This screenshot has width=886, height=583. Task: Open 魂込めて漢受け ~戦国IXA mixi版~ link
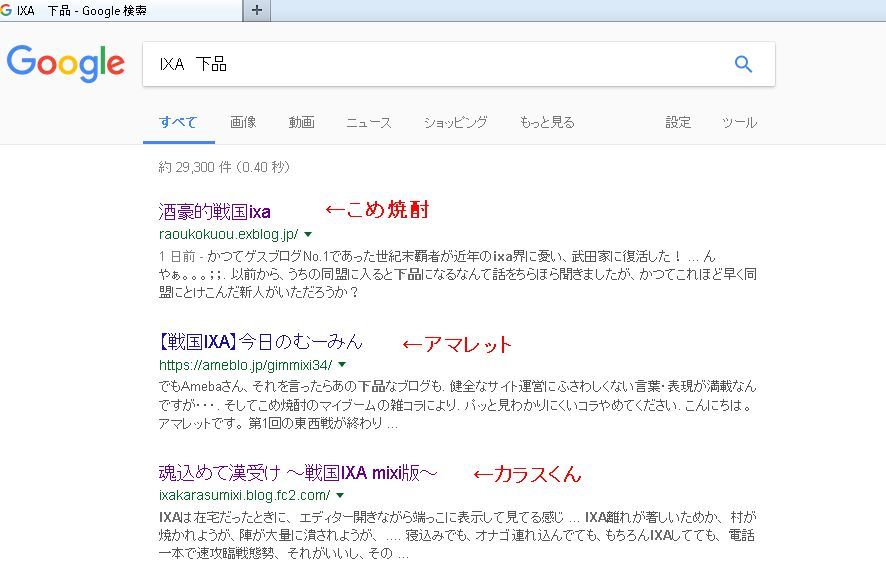[298, 472]
